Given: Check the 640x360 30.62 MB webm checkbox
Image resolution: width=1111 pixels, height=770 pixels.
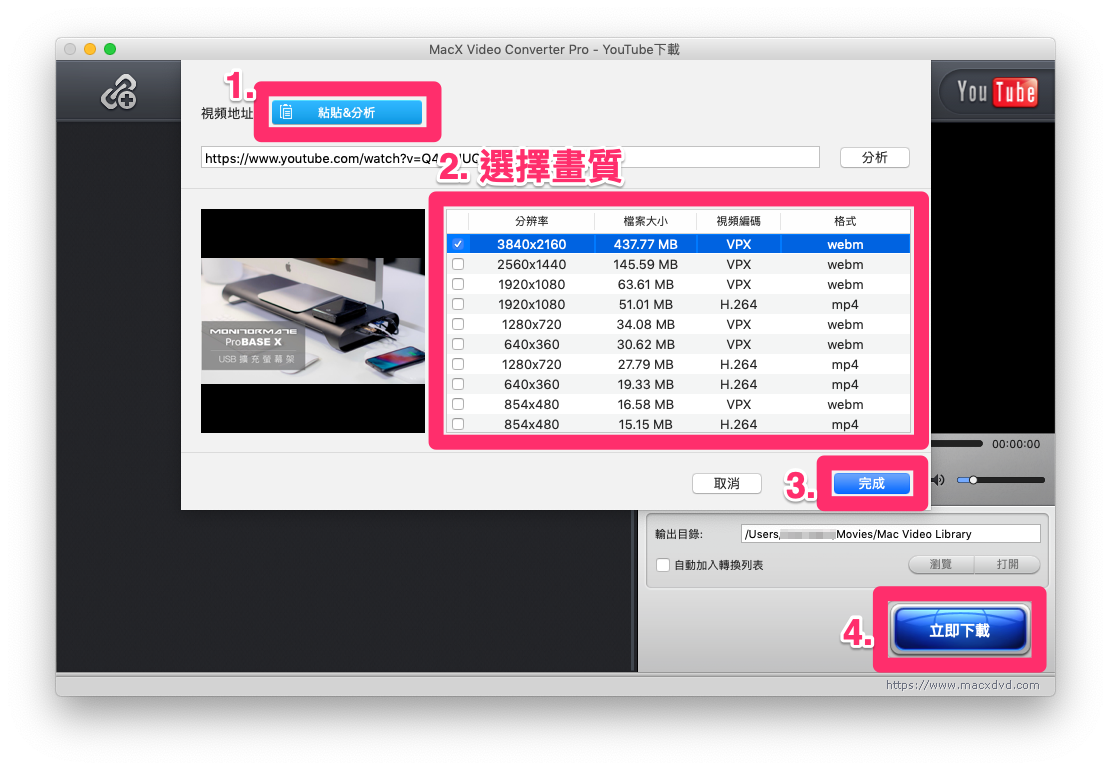Looking at the screenshot, I should click(x=458, y=344).
